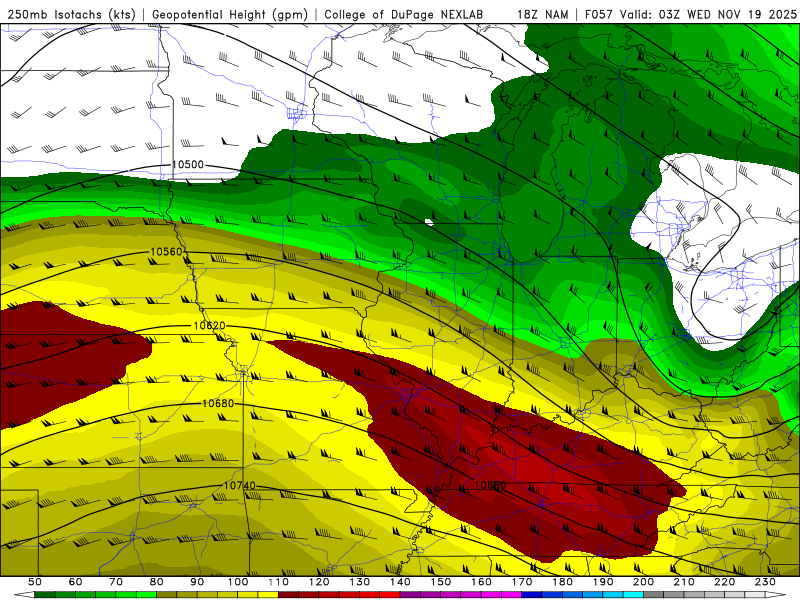Click the 10620 height contour label
Screen dimensions: 800x600
[209, 326]
